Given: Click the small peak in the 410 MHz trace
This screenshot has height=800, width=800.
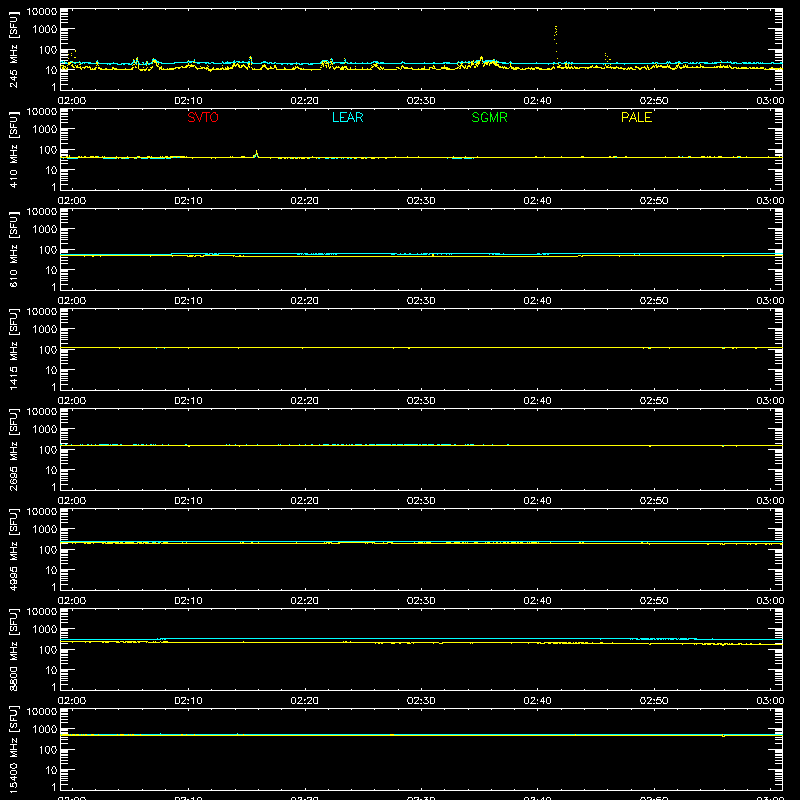Looking at the screenshot, I should click(x=256, y=154).
